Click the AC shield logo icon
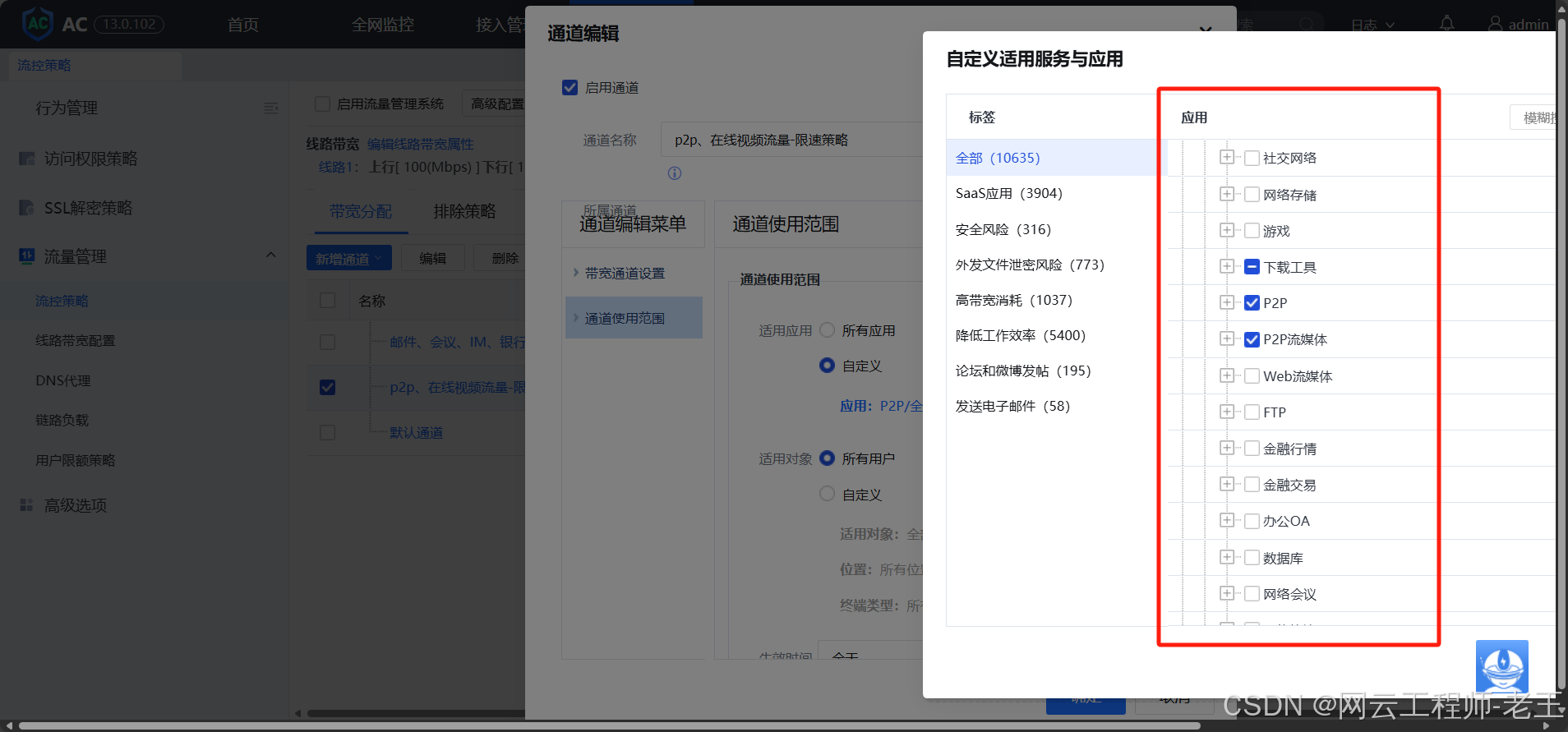The height and width of the screenshot is (732, 1568). coord(38,24)
